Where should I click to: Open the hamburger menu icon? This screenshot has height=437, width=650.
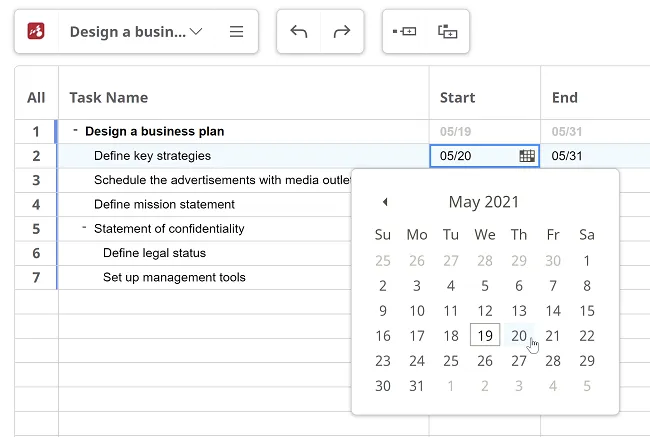[237, 32]
